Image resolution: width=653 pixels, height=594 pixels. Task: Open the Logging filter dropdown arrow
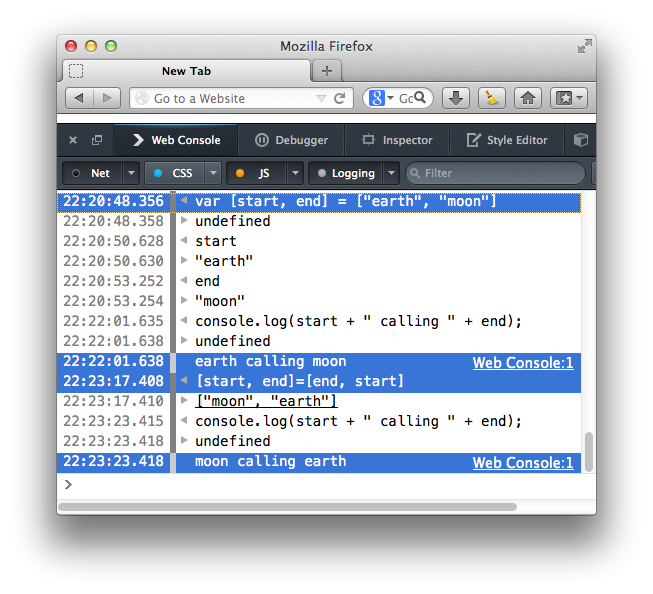pos(391,173)
